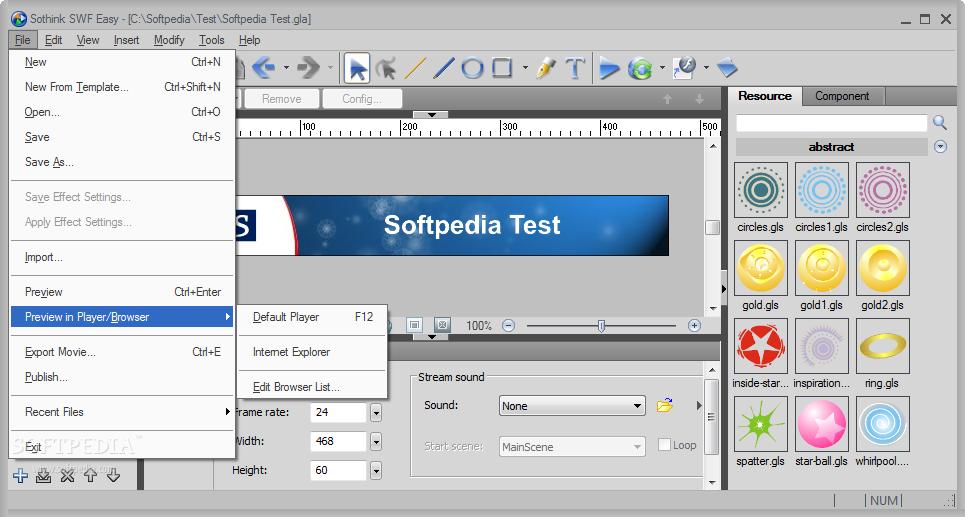Open the shape tool dropdown arrow

525,68
